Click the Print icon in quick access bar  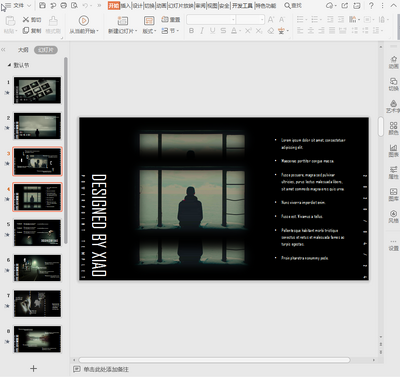tap(64, 5)
